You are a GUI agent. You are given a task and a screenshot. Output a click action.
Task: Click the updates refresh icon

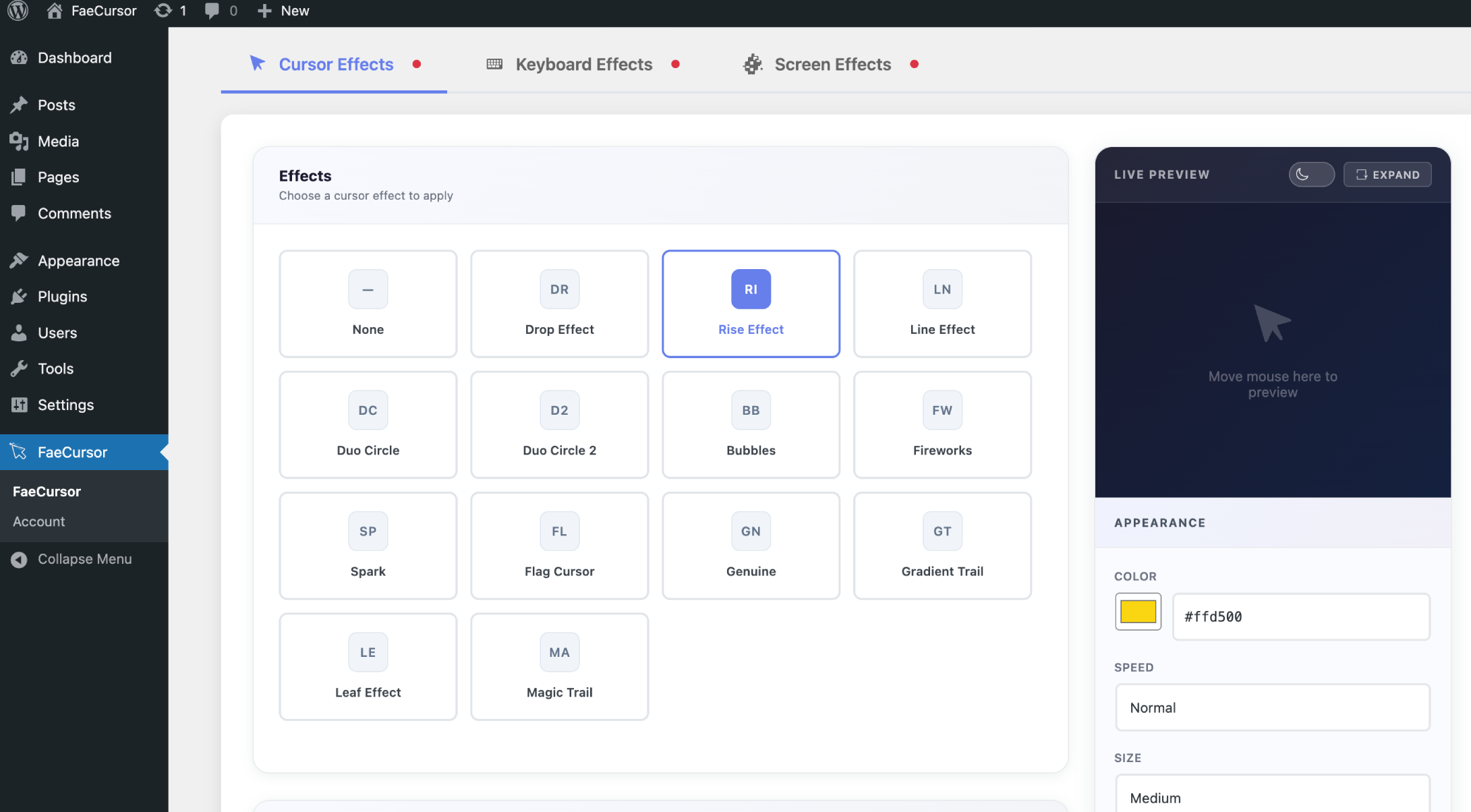coord(163,11)
